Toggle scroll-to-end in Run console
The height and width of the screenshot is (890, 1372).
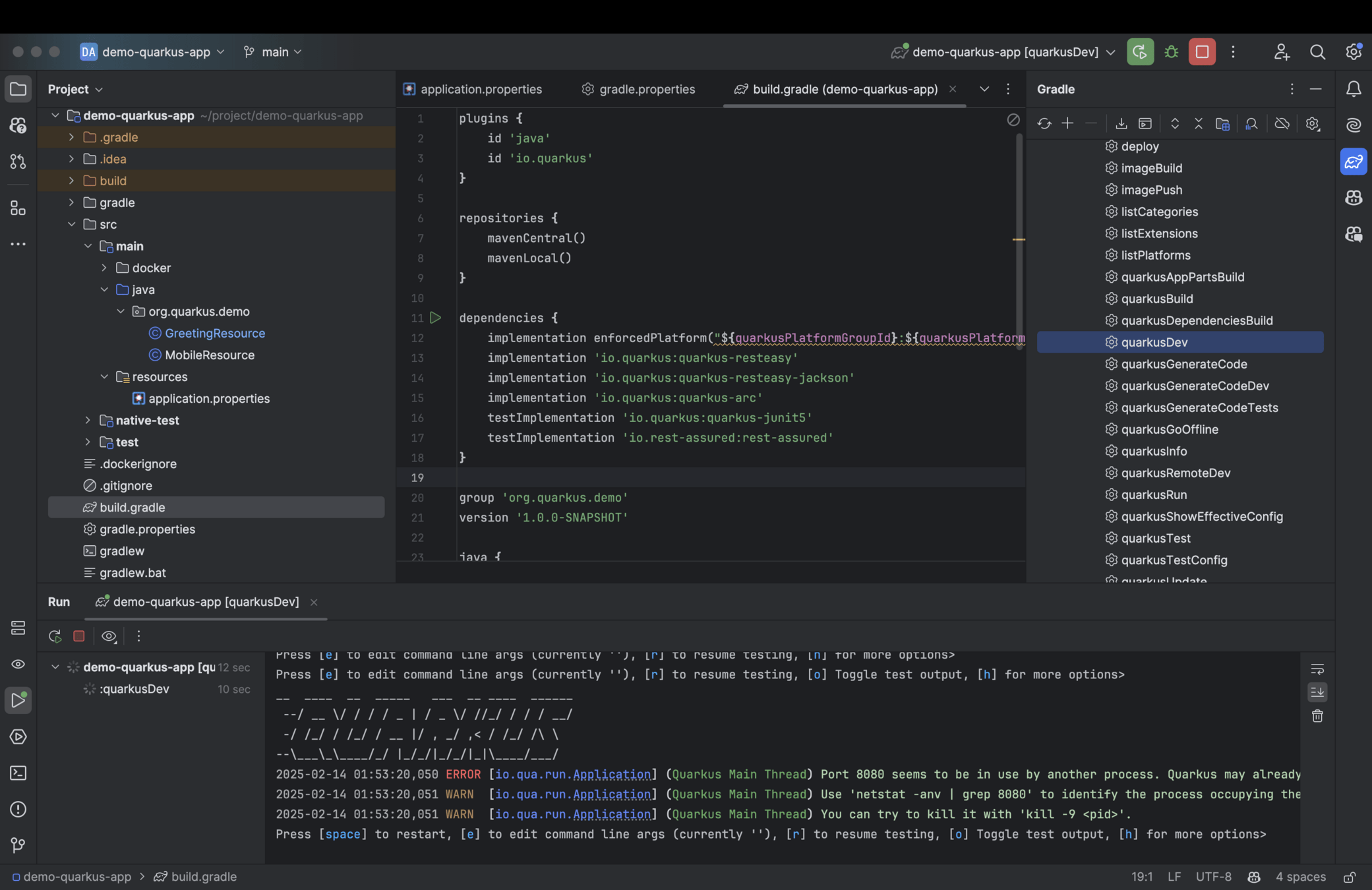click(x=1317, y=692)
